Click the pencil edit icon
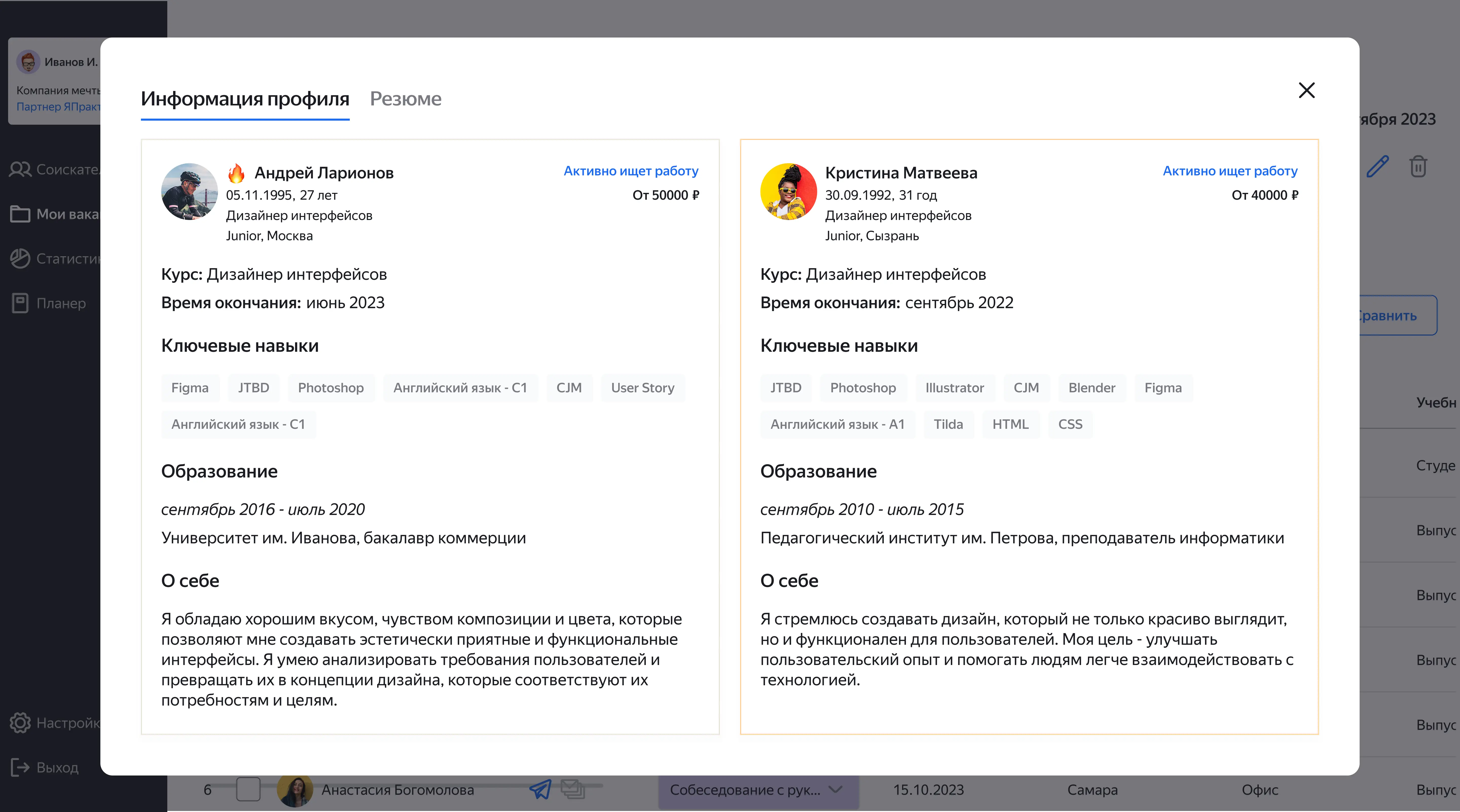 point(1377,167)
